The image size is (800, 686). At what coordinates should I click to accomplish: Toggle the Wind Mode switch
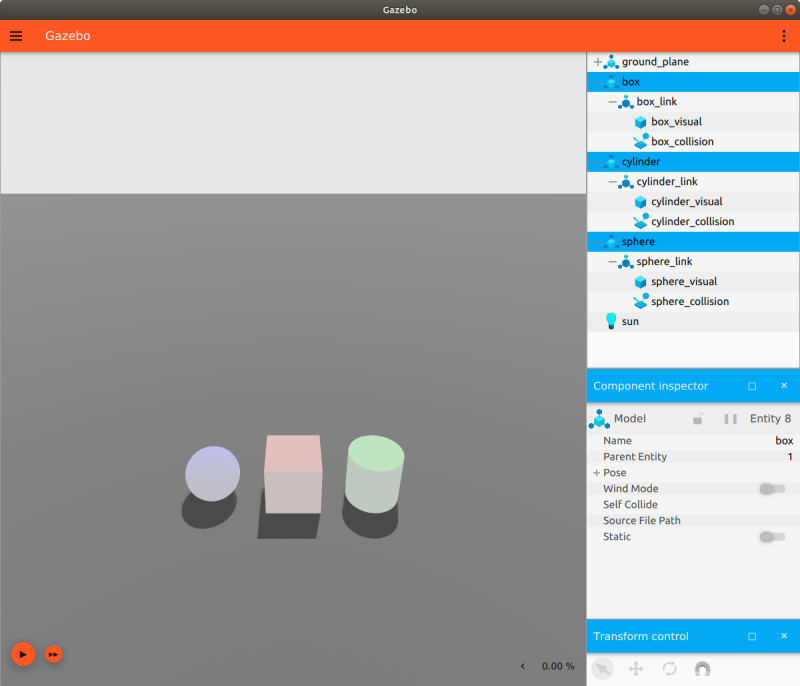pos(772,489)
